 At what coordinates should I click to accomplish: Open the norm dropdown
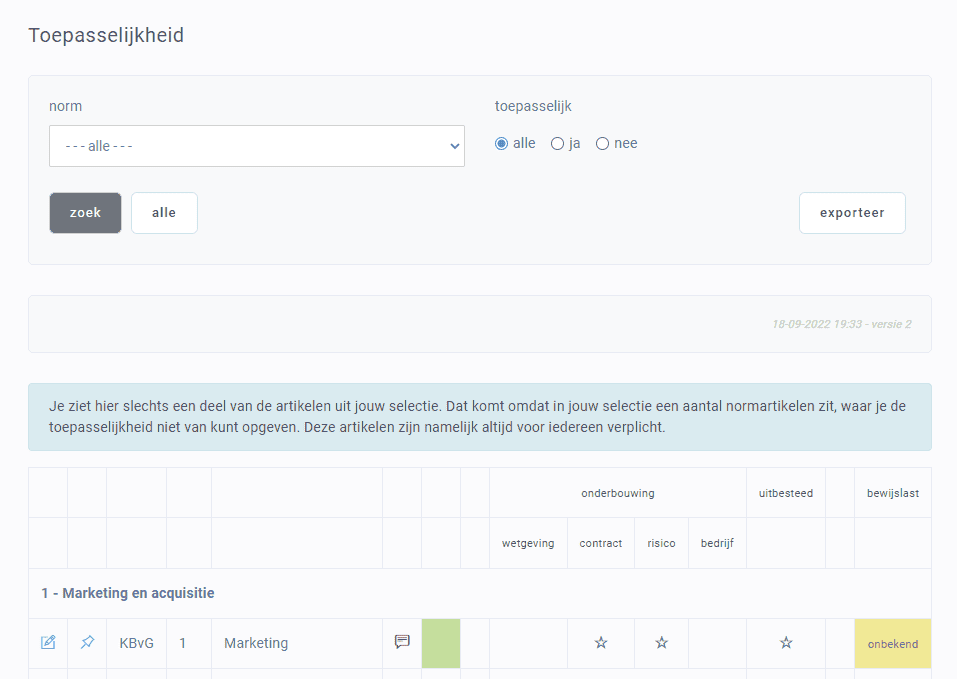click(257, 146)
